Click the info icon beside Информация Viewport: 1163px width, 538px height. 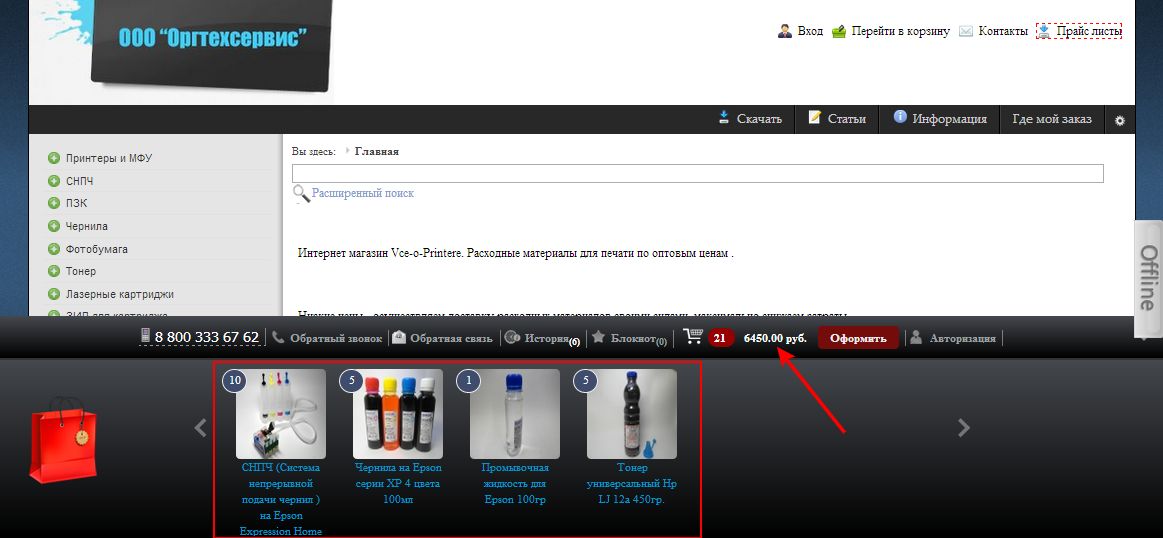[900, 117]
